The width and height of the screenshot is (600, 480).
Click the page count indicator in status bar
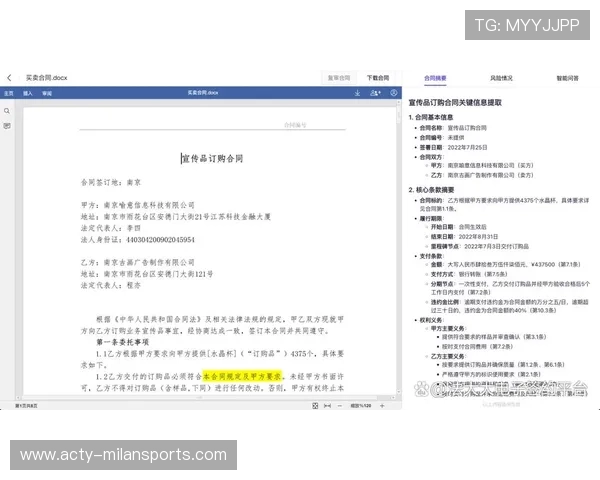[x=24, y=406]
